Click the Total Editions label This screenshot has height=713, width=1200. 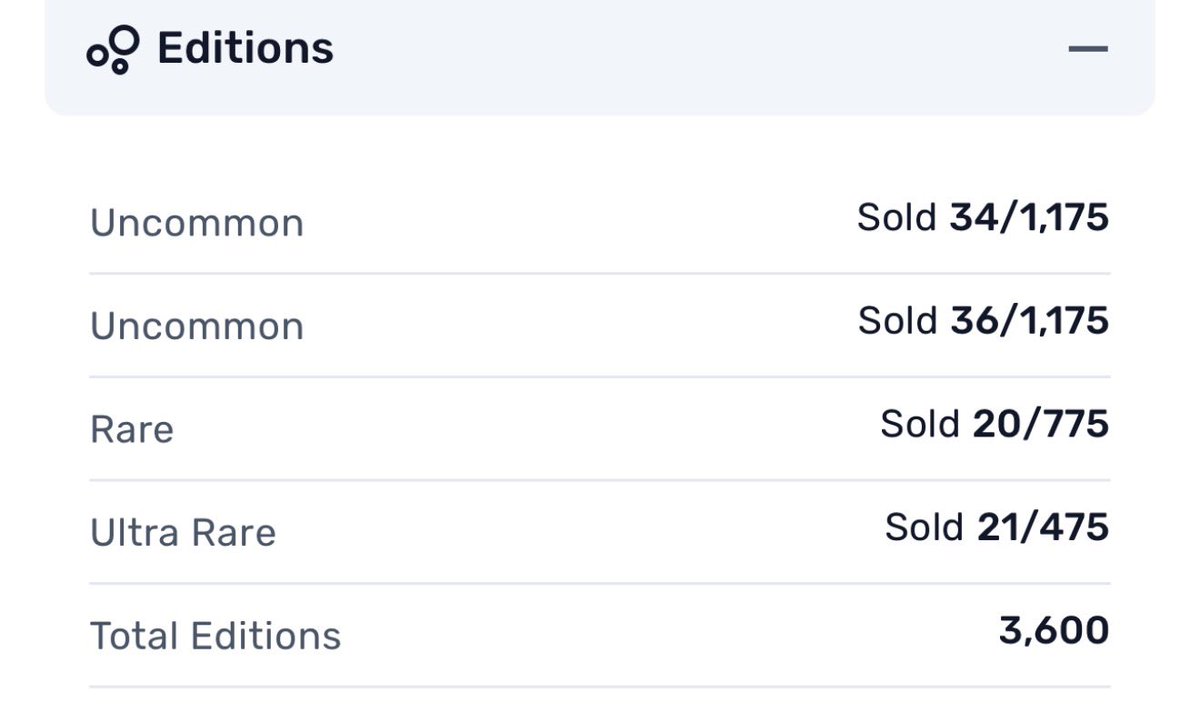tap(216, 636)
